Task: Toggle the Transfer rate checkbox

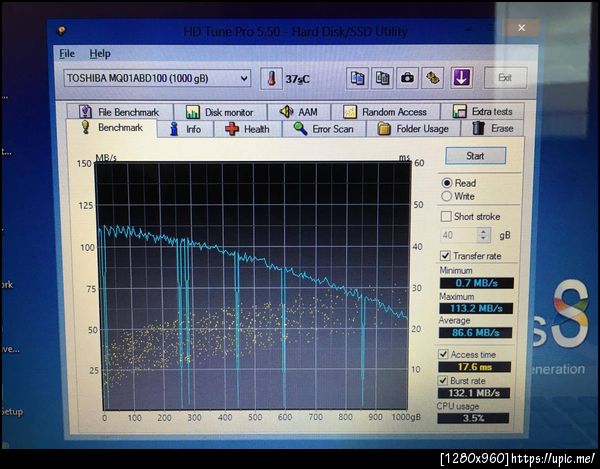Action: [x=445, y=256]
